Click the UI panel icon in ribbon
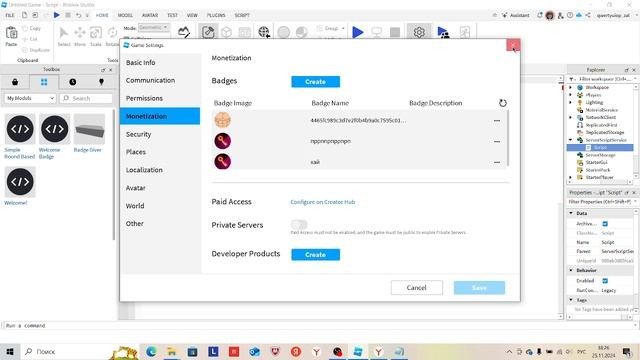The width and height of the screenshot is (640, 360). pos(244,32)
